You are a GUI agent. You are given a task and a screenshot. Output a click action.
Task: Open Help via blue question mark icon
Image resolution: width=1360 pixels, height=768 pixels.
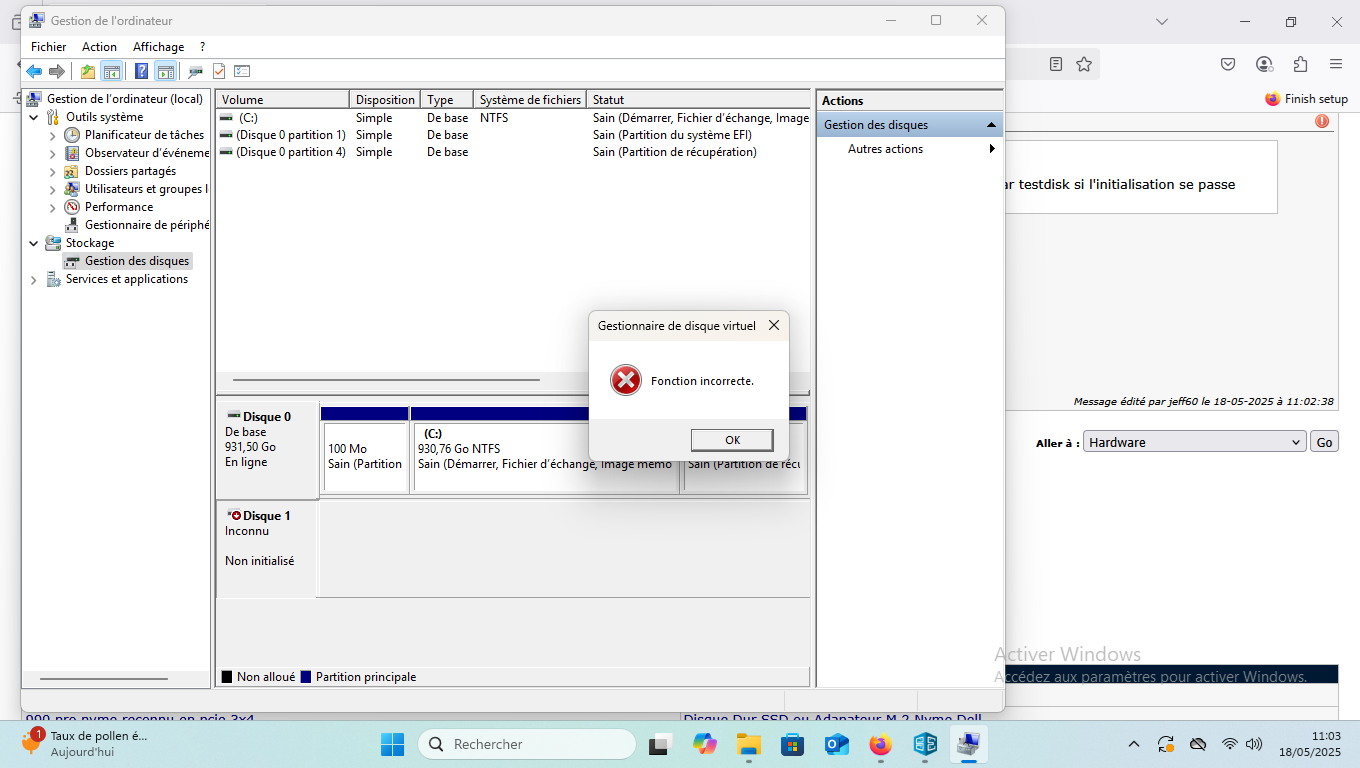pyautogui.click(x=141, y=71)
